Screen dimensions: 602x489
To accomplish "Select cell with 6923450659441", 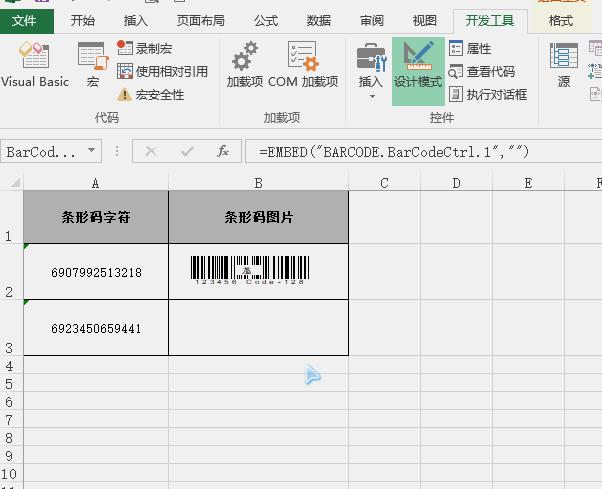I will pos(96,328).
